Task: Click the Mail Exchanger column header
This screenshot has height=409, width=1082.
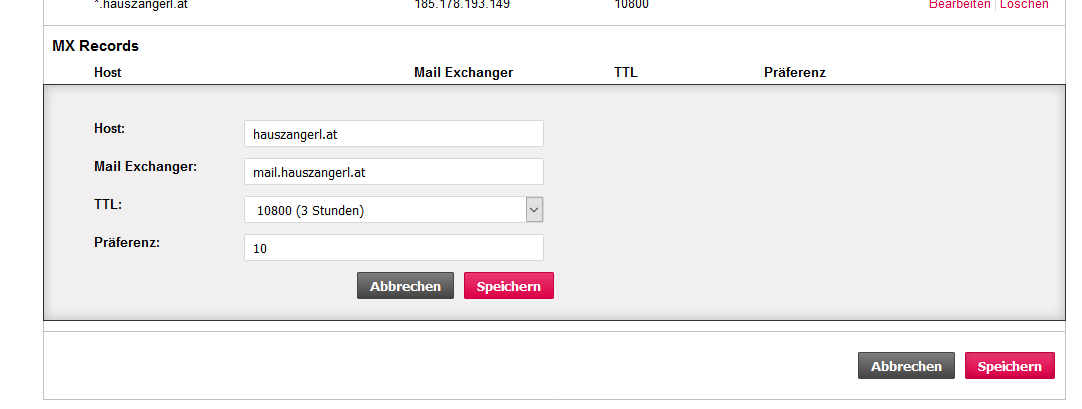Action: 463,73
